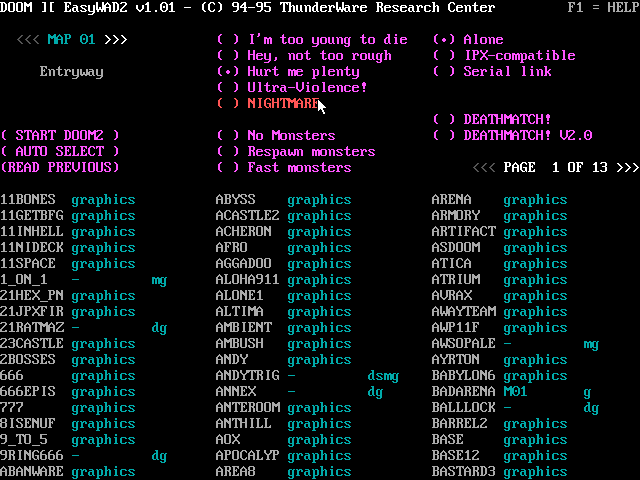Select ACASTLE2 wad file
Image resolution: width=640 pixels, height=480 pixels.
point(247,215)
